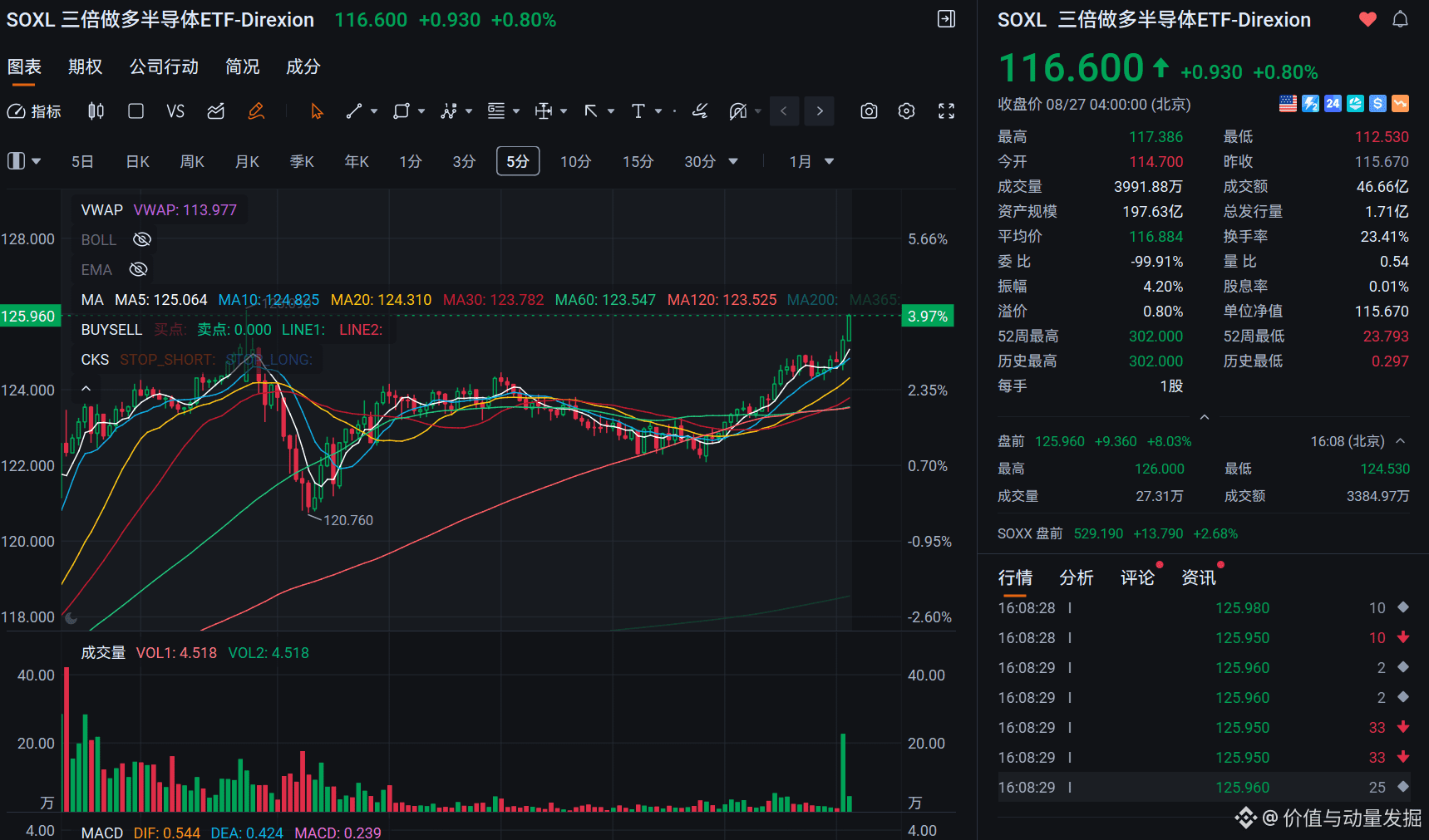Go to previous with left arrow button
The height and width of the screenshot is (840, 1429).
[784, 111]
